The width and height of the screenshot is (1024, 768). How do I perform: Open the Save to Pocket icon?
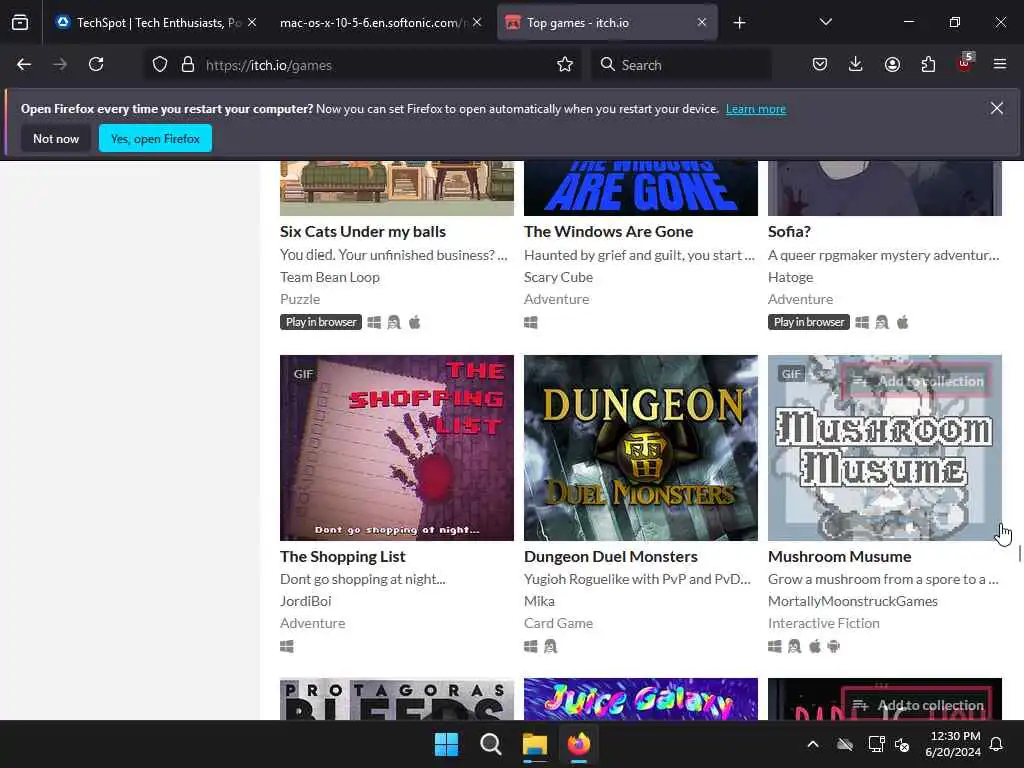click(820, 65)
